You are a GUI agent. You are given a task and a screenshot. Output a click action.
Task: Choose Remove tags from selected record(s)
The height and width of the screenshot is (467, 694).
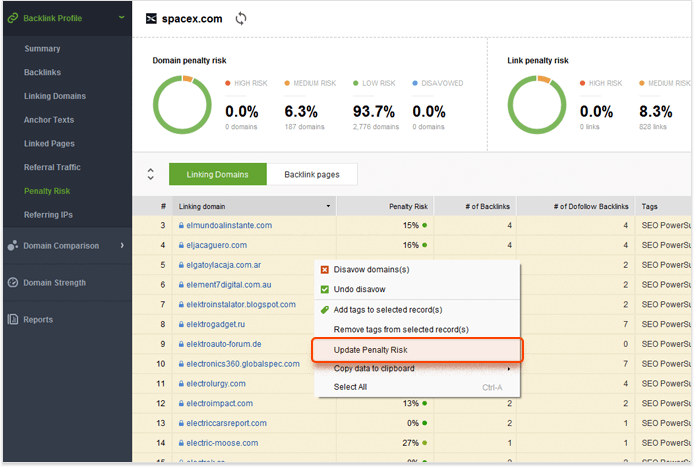417,330
